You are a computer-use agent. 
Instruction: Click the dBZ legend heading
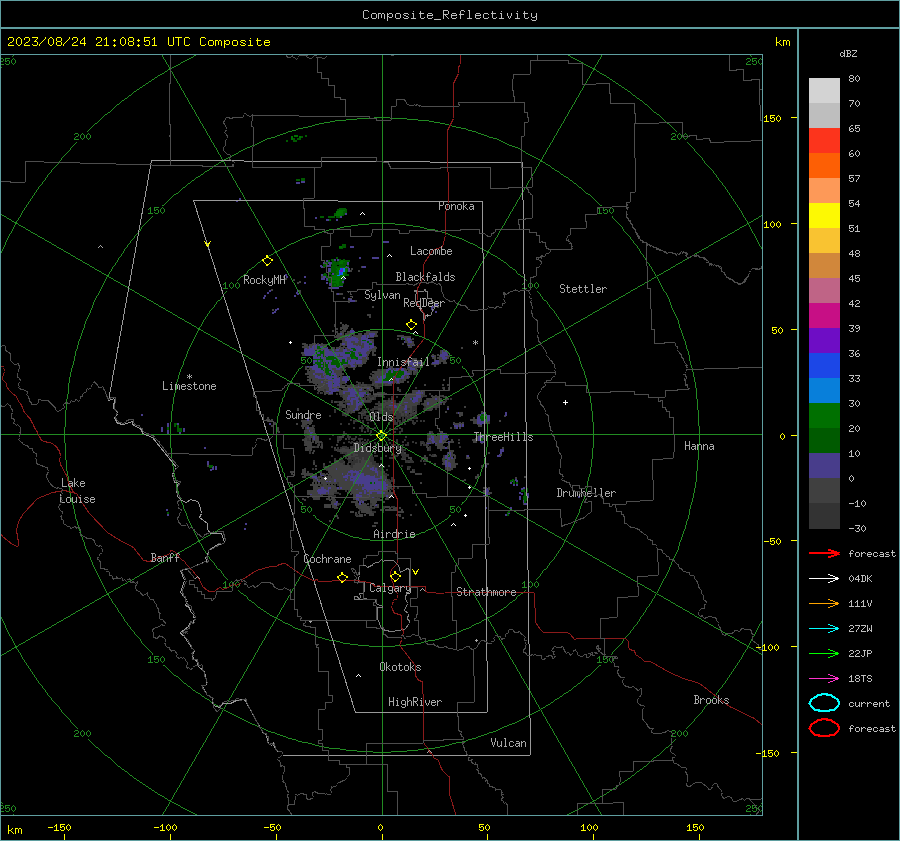click(x=848, y=53)
